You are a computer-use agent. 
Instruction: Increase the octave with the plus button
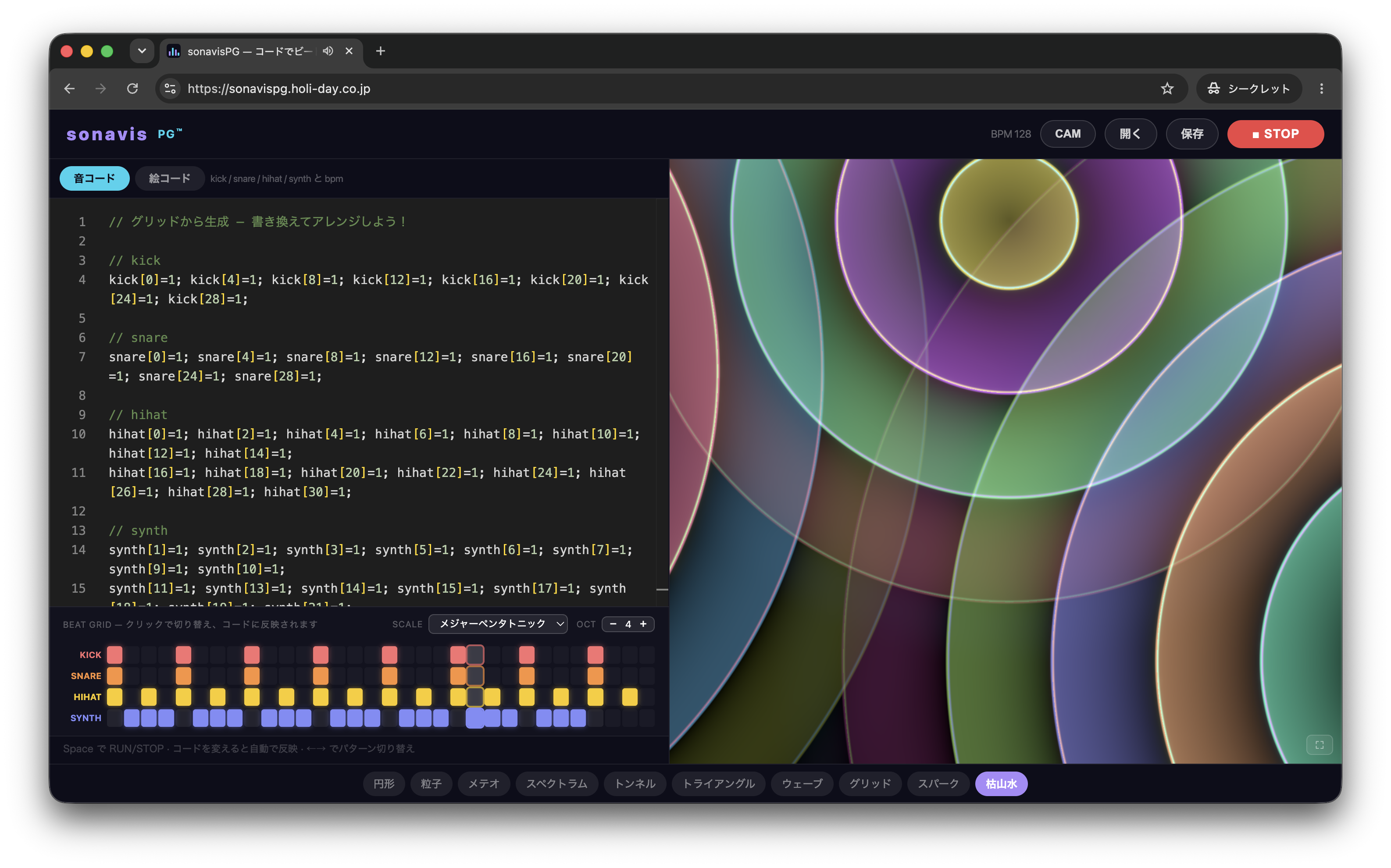click(x=644, y=624)
